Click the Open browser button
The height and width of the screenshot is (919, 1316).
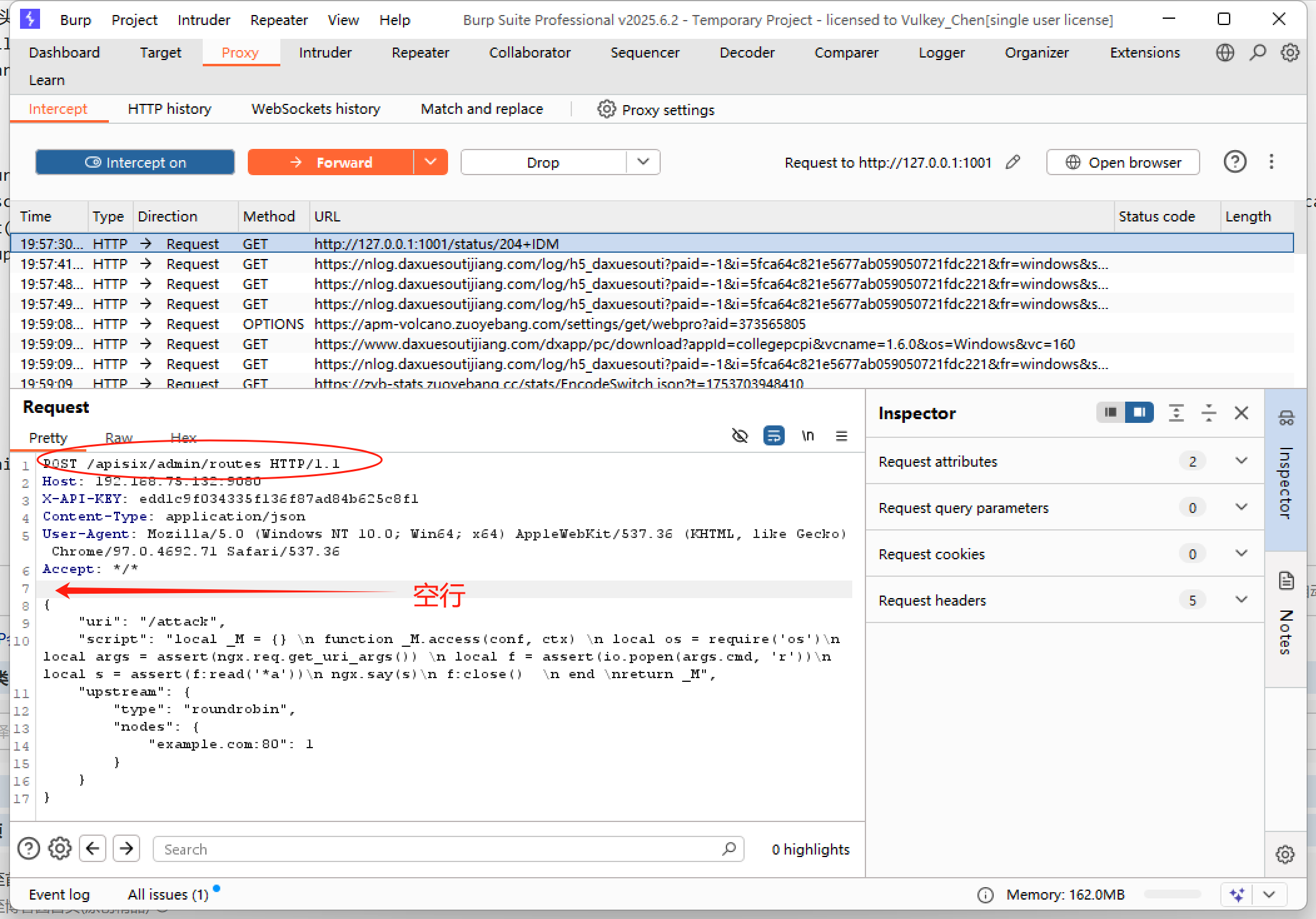pyautogui.click(x=1123, y=162)
